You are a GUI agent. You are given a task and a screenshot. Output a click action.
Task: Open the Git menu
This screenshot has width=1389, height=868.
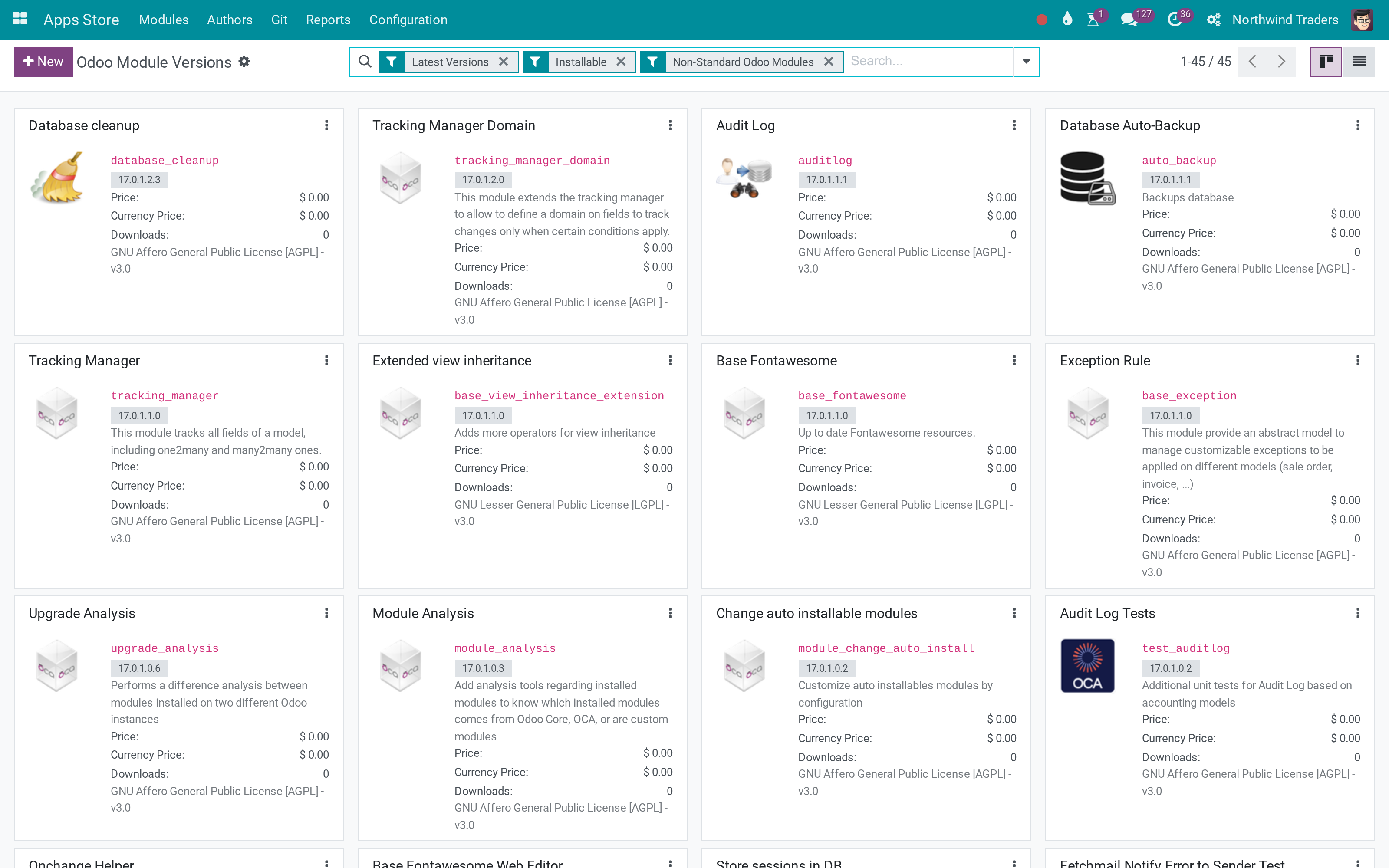pyautogui.click(x=279, y=20)
